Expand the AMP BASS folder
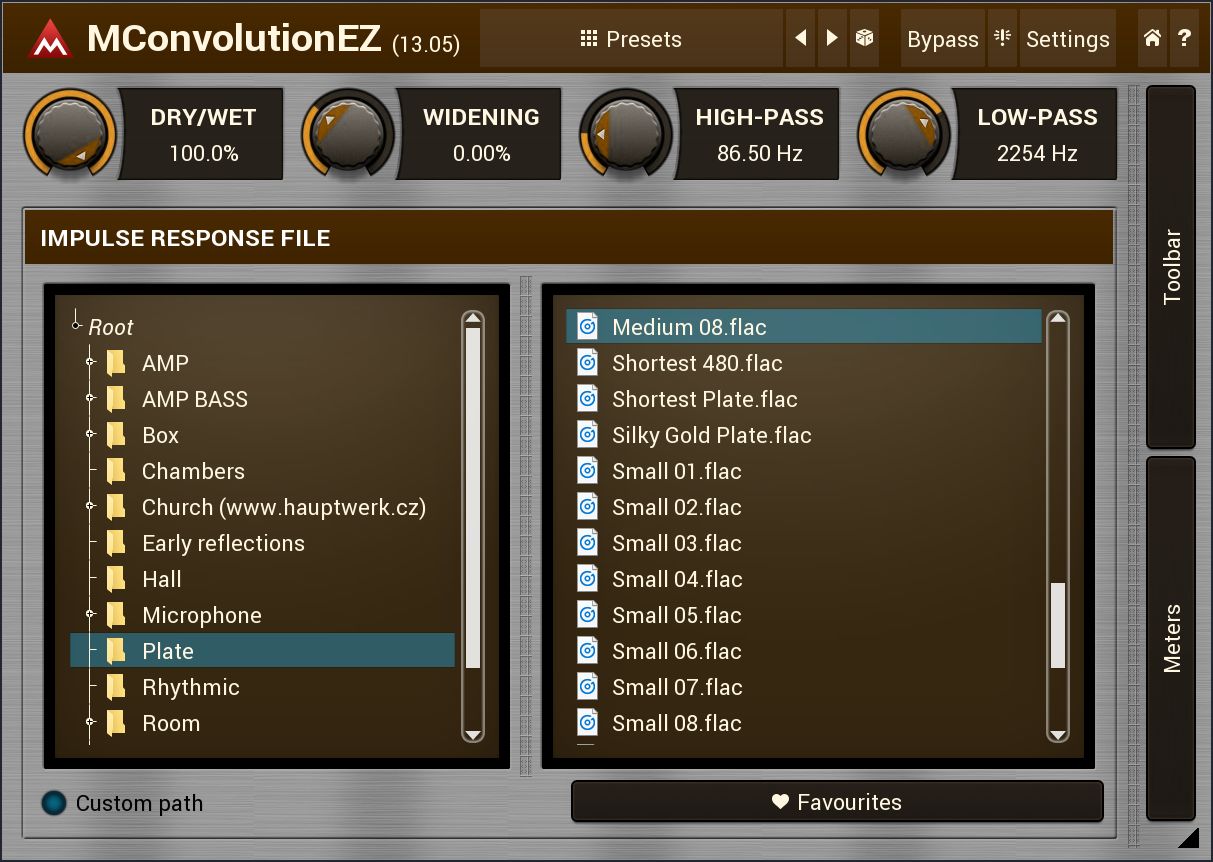The height and width of the screenshot is (862, 1213). pyautogui.click(x=92, y=398)
